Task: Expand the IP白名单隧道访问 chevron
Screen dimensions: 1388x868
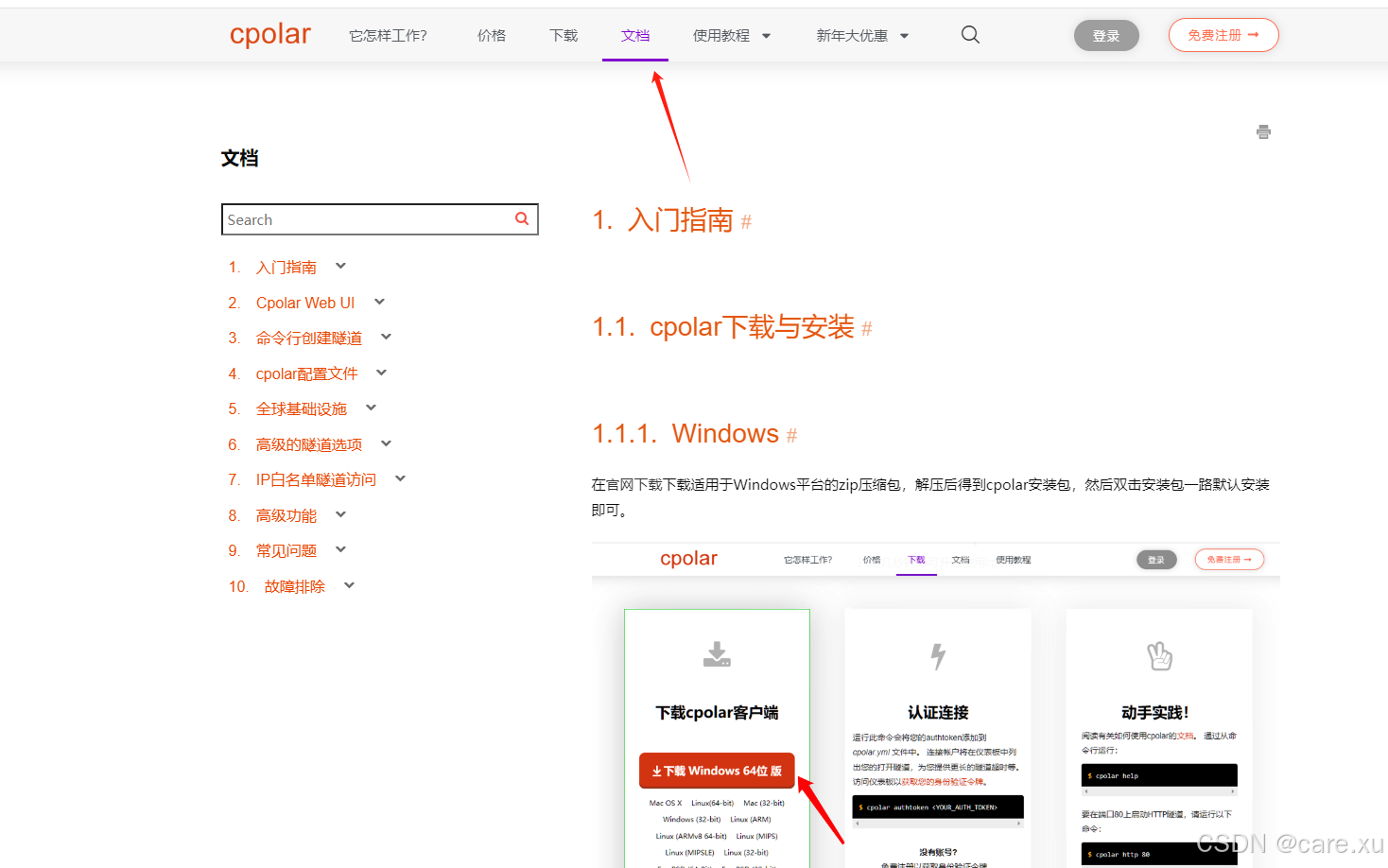Action: click(x=400, y=478)
